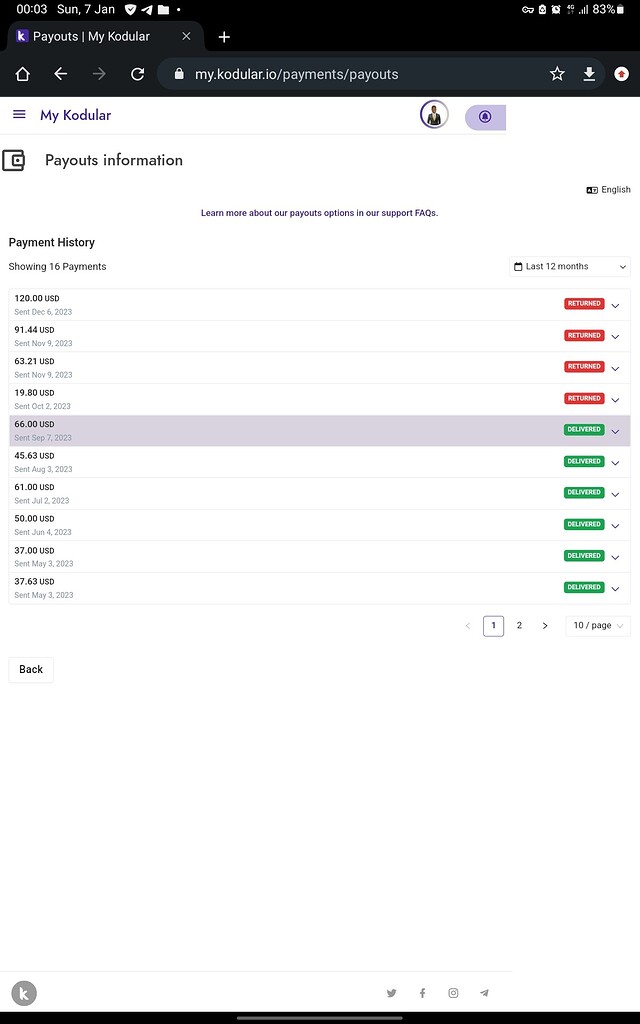This screenshot has width=640, height=1024.
Task: Open Kodular's Instagram via the footer icon
Action: pos(453,992)
